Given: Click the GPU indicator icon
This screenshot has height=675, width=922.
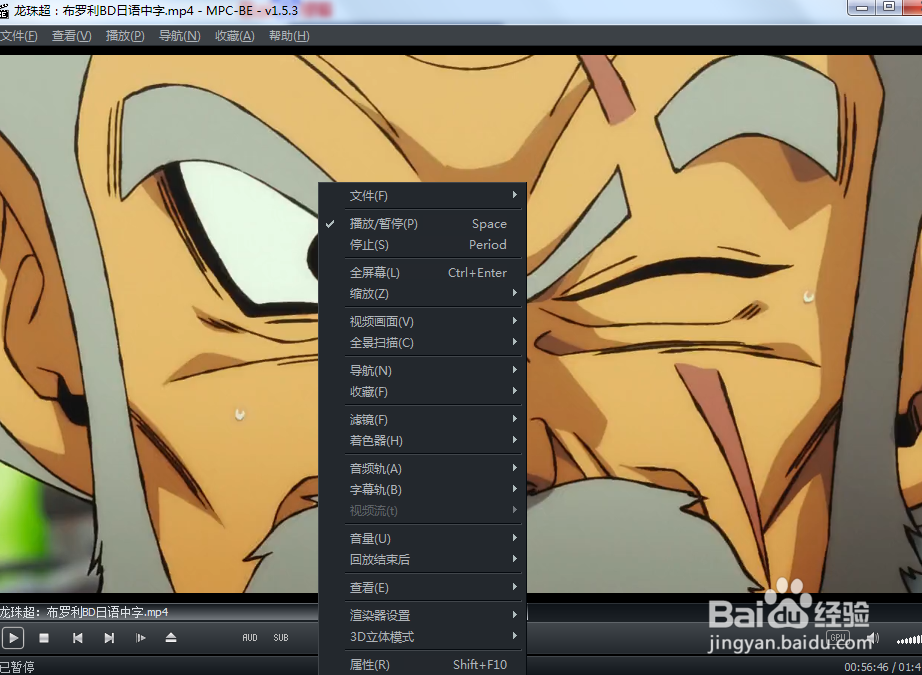Looking at the screenshot, I should tap(838, 637).
